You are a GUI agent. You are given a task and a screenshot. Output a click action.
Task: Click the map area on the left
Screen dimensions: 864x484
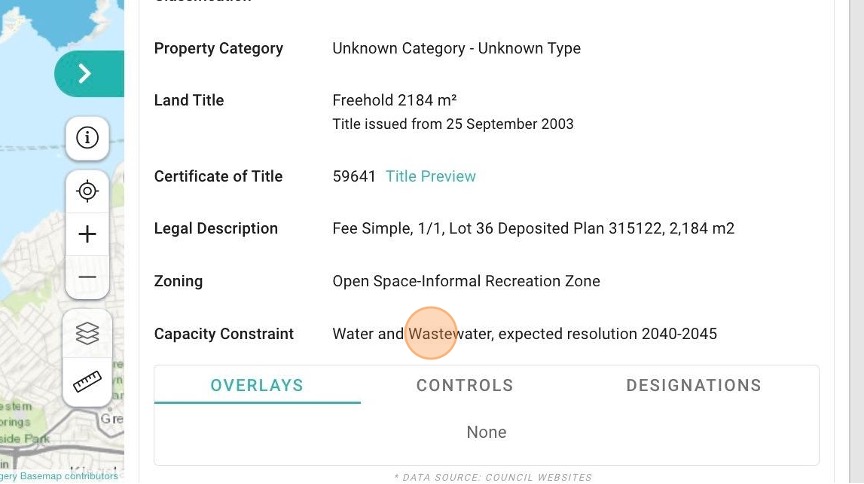pyautogui.click(x=30, y=250)
